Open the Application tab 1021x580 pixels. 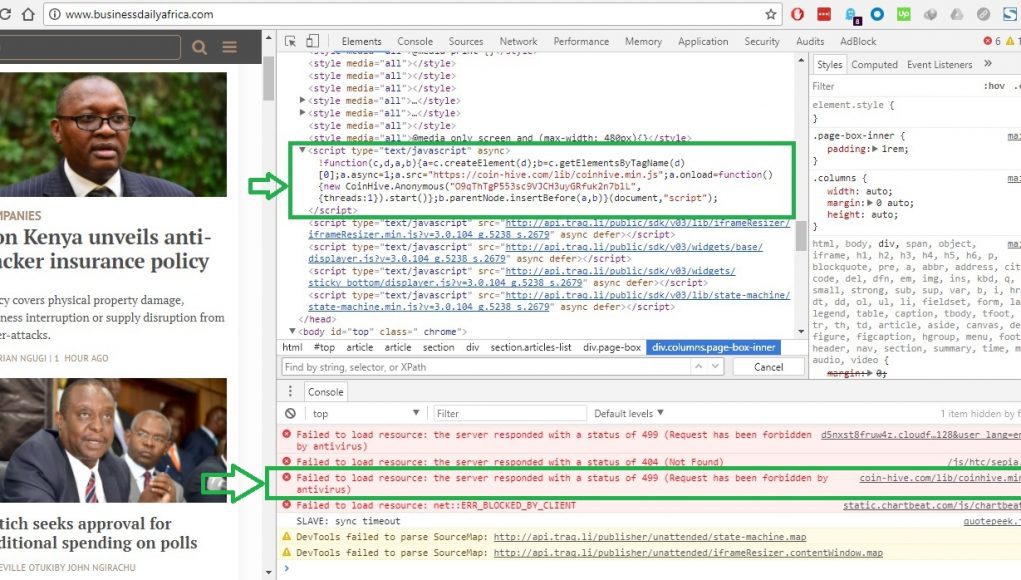(x=703, y=41)
